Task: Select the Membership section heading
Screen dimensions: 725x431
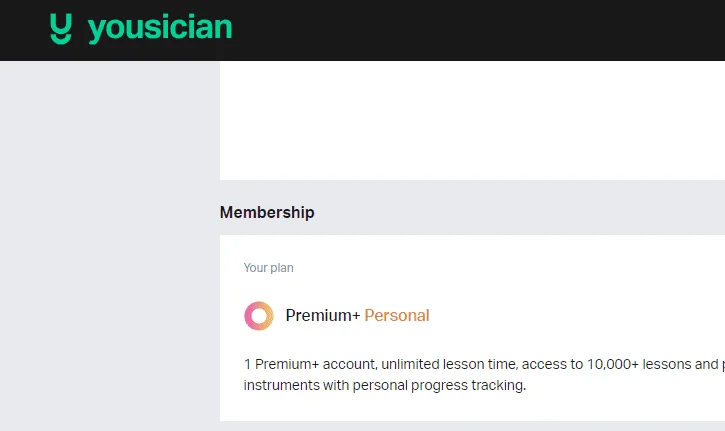Action: click(x=267, y=212)
